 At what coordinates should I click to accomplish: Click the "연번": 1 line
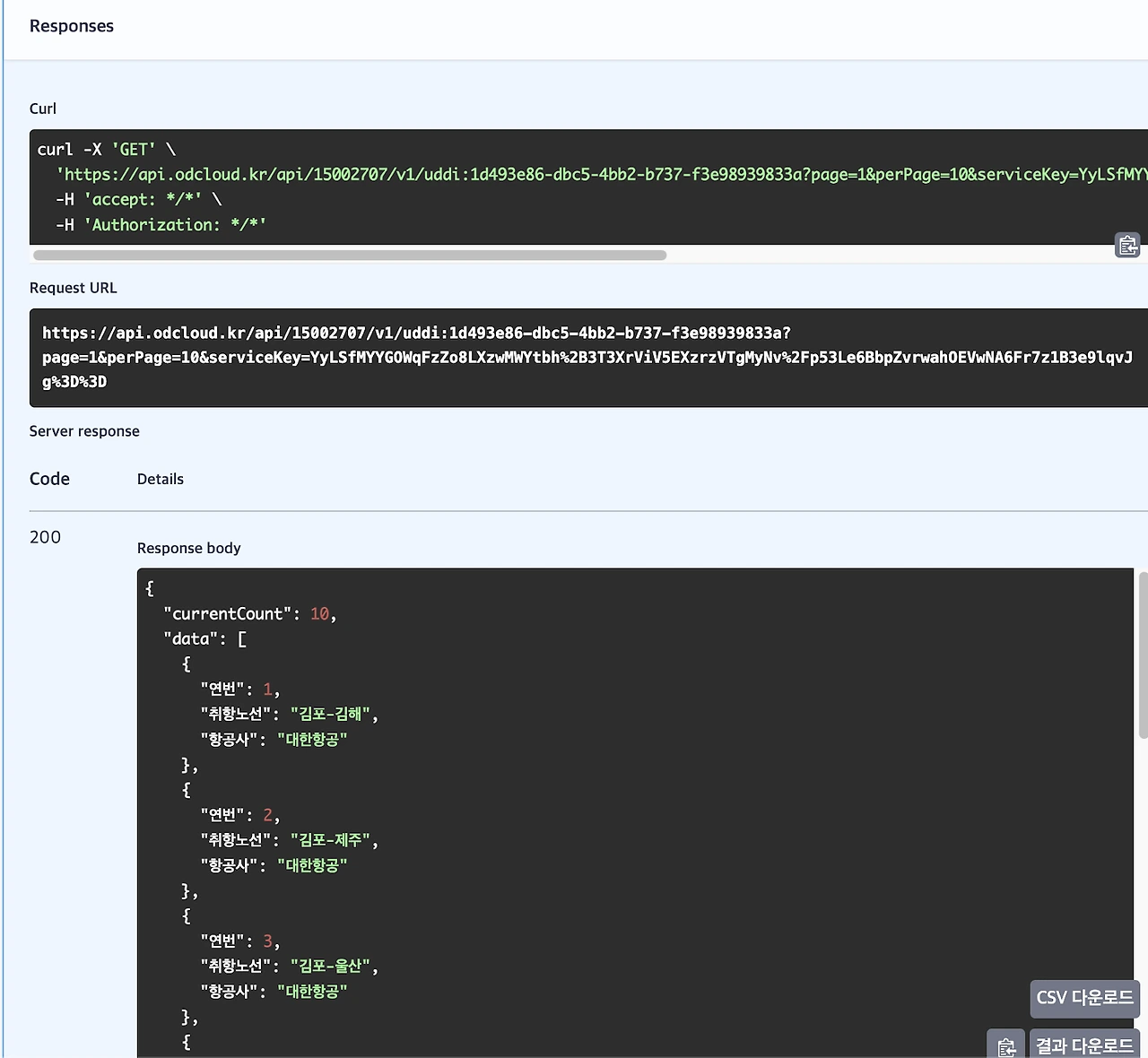[x=240, y=689]
